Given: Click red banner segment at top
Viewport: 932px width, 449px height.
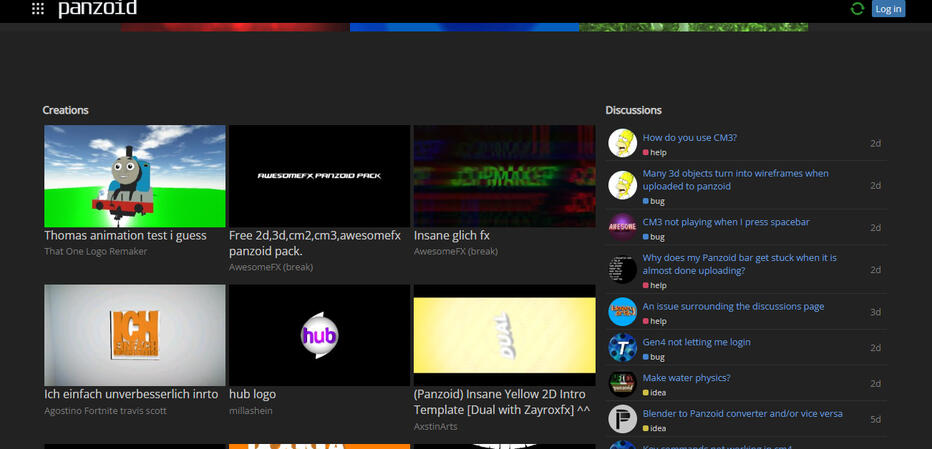Looking at the screenshot, I should [235, 27].
